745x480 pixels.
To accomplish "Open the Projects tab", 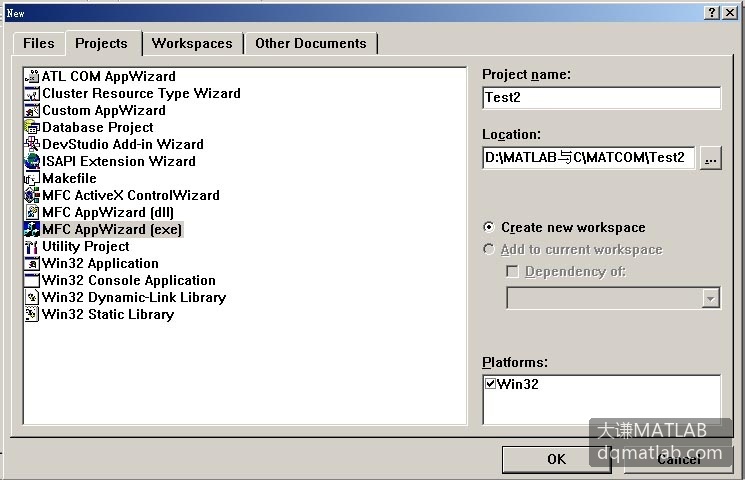I will 102,44.
